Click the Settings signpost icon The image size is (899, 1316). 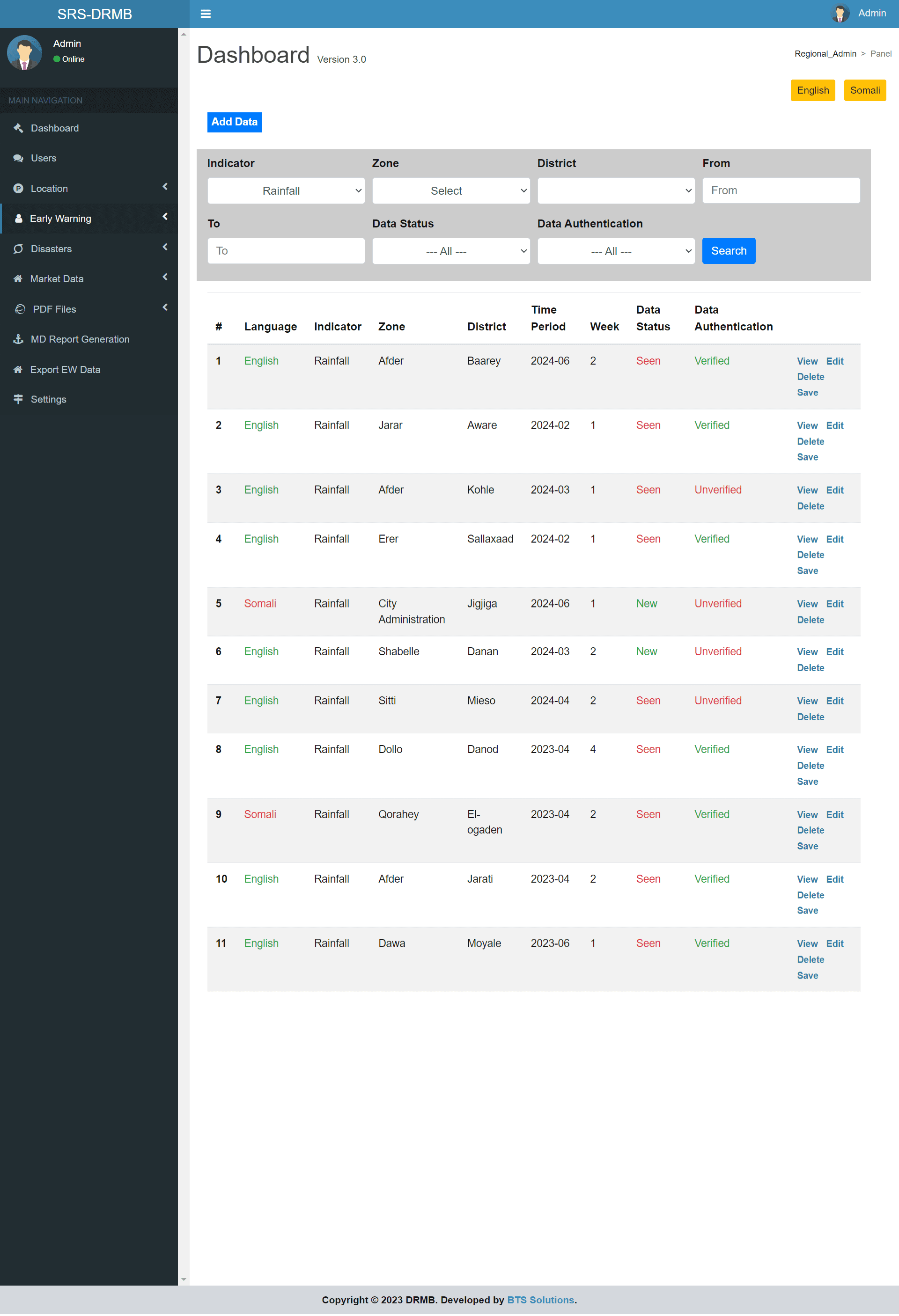18,399
